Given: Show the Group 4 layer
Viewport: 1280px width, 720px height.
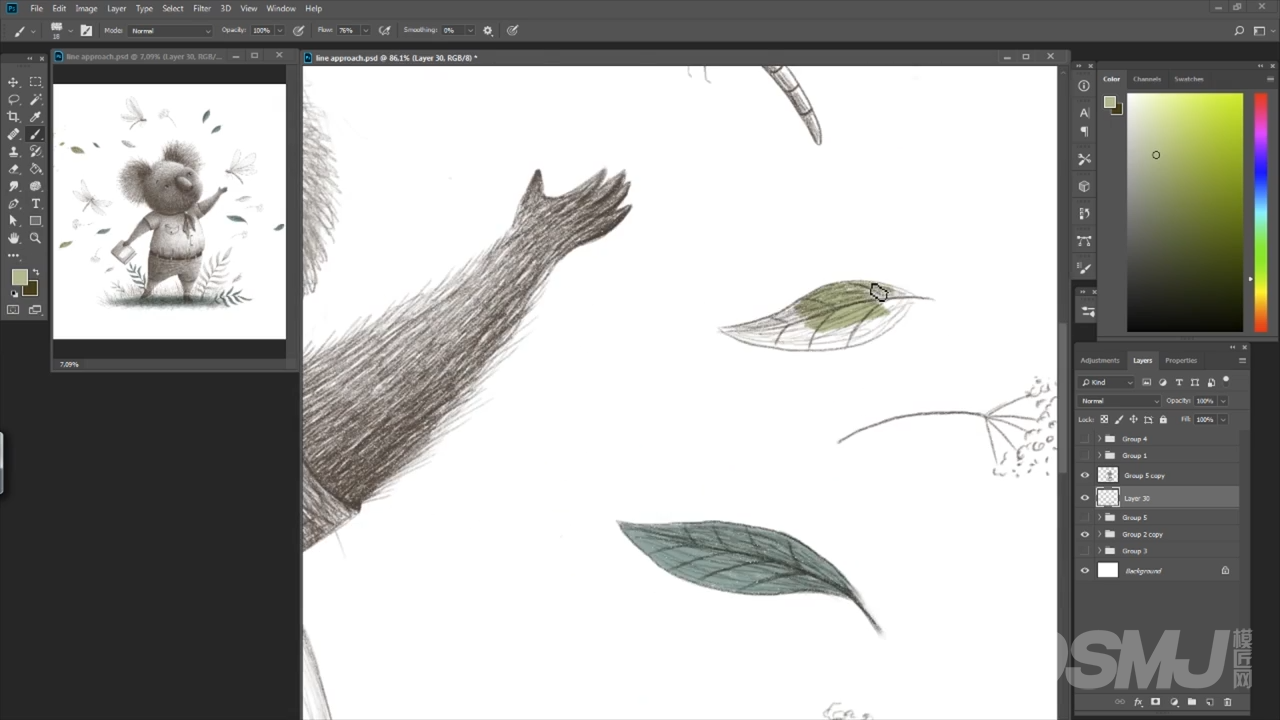Looking at the screenshot, I should [1085, 439].
